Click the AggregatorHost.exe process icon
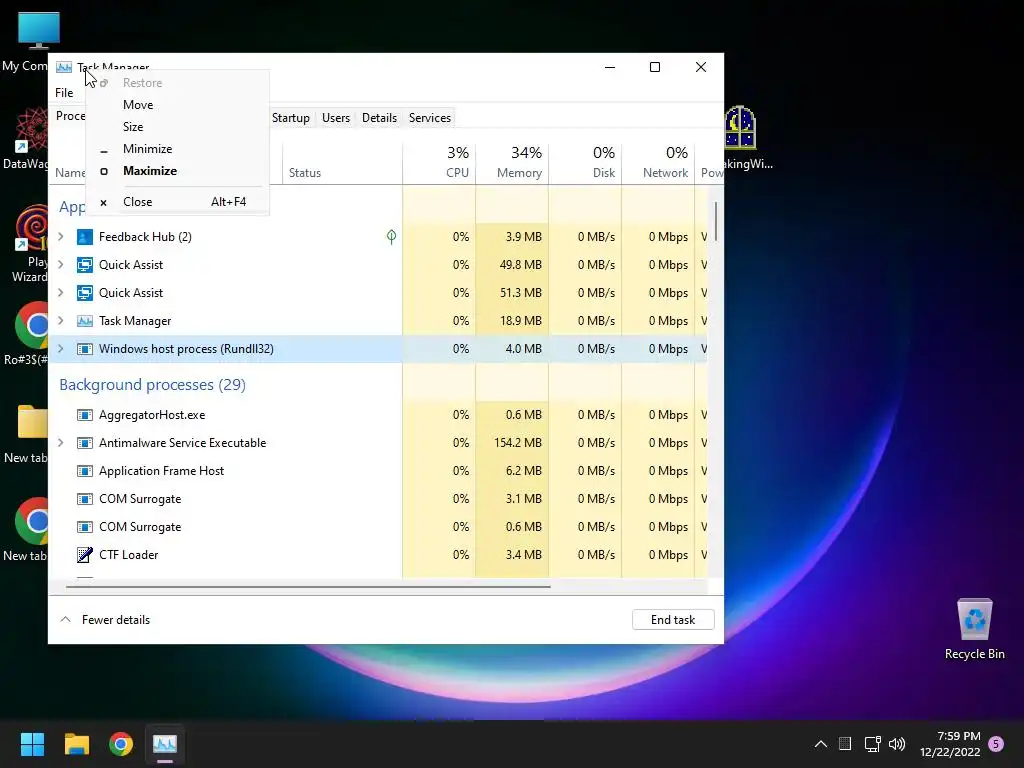The width and height of the screenshot is (1024, 768). (x=85, y=415)
